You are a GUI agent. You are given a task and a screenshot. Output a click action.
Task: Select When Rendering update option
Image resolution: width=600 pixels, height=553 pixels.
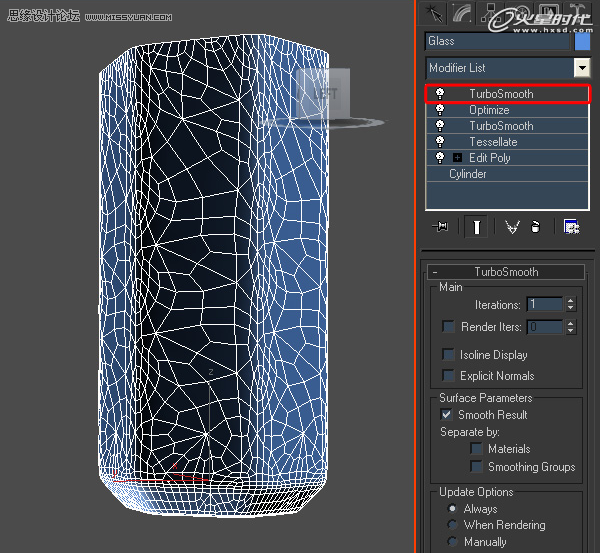[452, 525]
